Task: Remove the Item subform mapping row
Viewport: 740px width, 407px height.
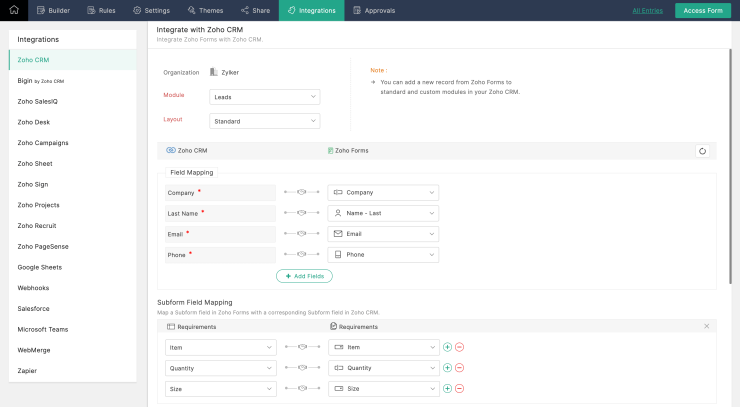Action: tap(460, 347)
